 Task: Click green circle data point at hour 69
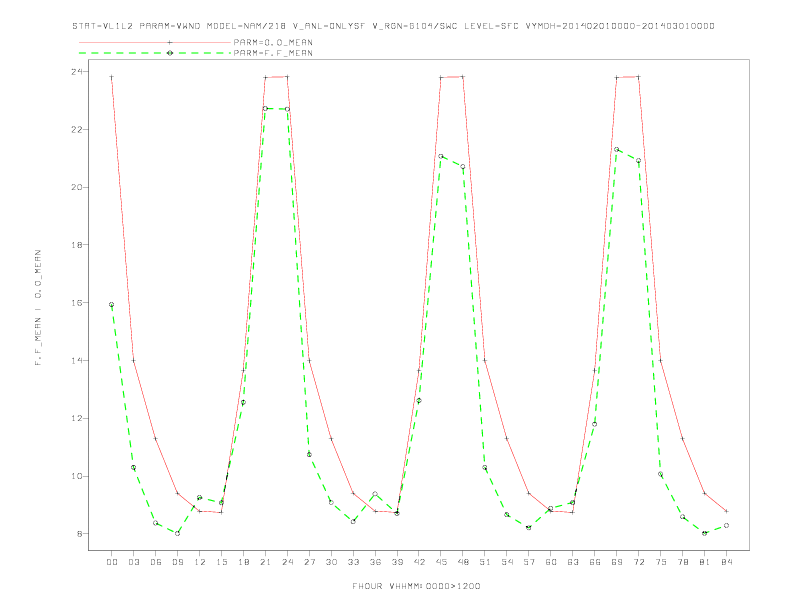click(x=617, y=149)
